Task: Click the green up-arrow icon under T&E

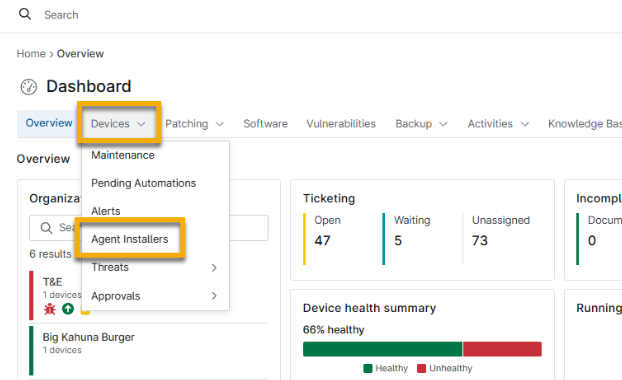Action: pos(68,309)
